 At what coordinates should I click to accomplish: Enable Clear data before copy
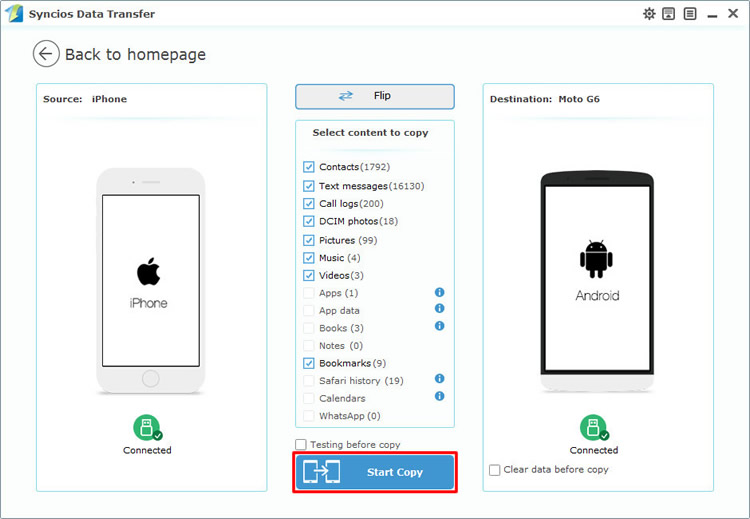point(495,470)
